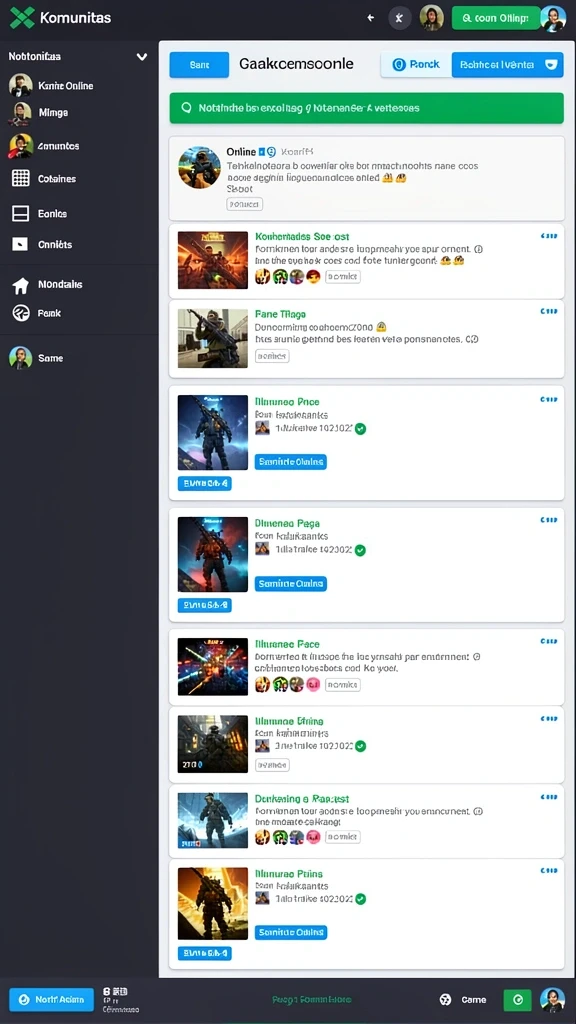The width and height of the screenshot is (576, 1024).
Task: Click the Norlif Aciam button in bottom bar
Action: (52, 999)
